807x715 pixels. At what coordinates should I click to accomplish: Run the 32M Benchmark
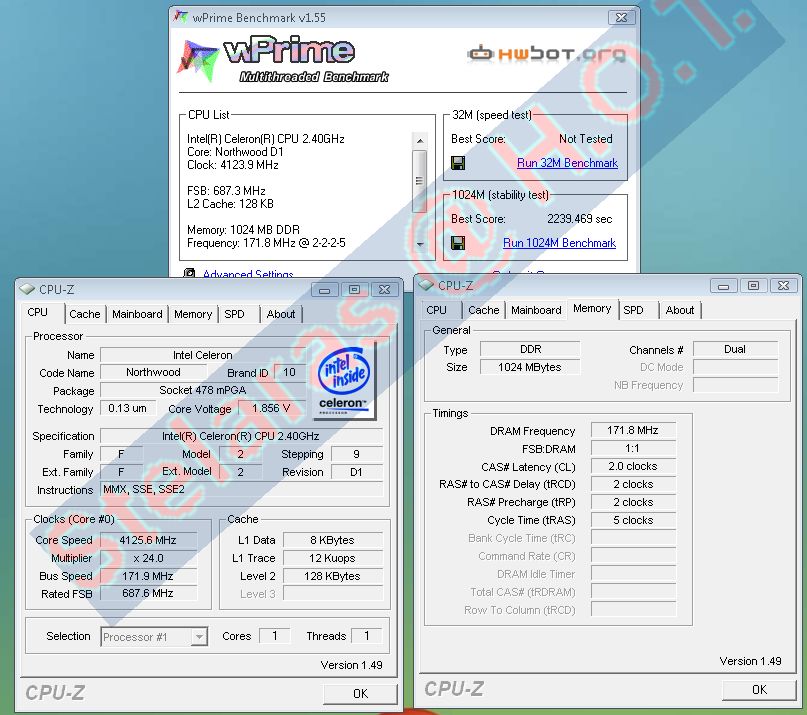point(567,163)
